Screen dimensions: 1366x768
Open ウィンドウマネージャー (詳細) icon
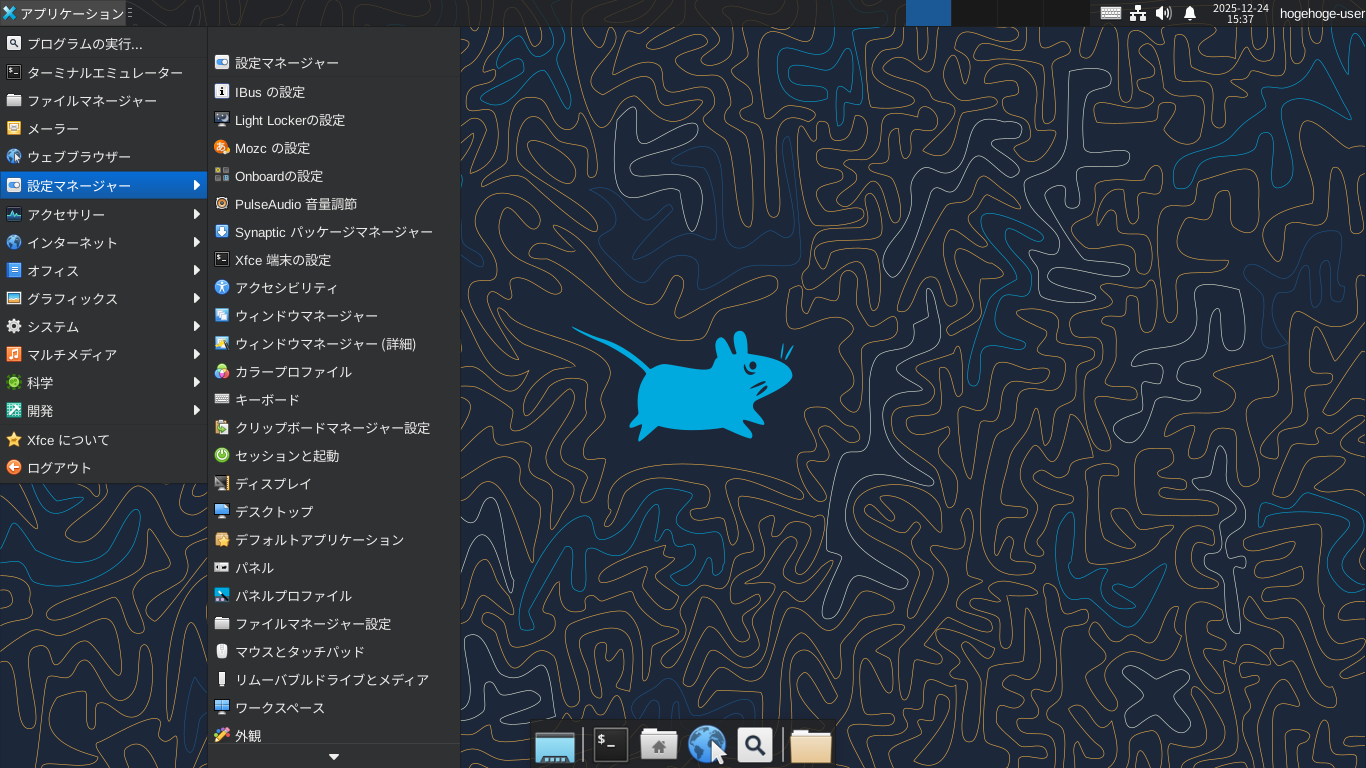[222, 344]
